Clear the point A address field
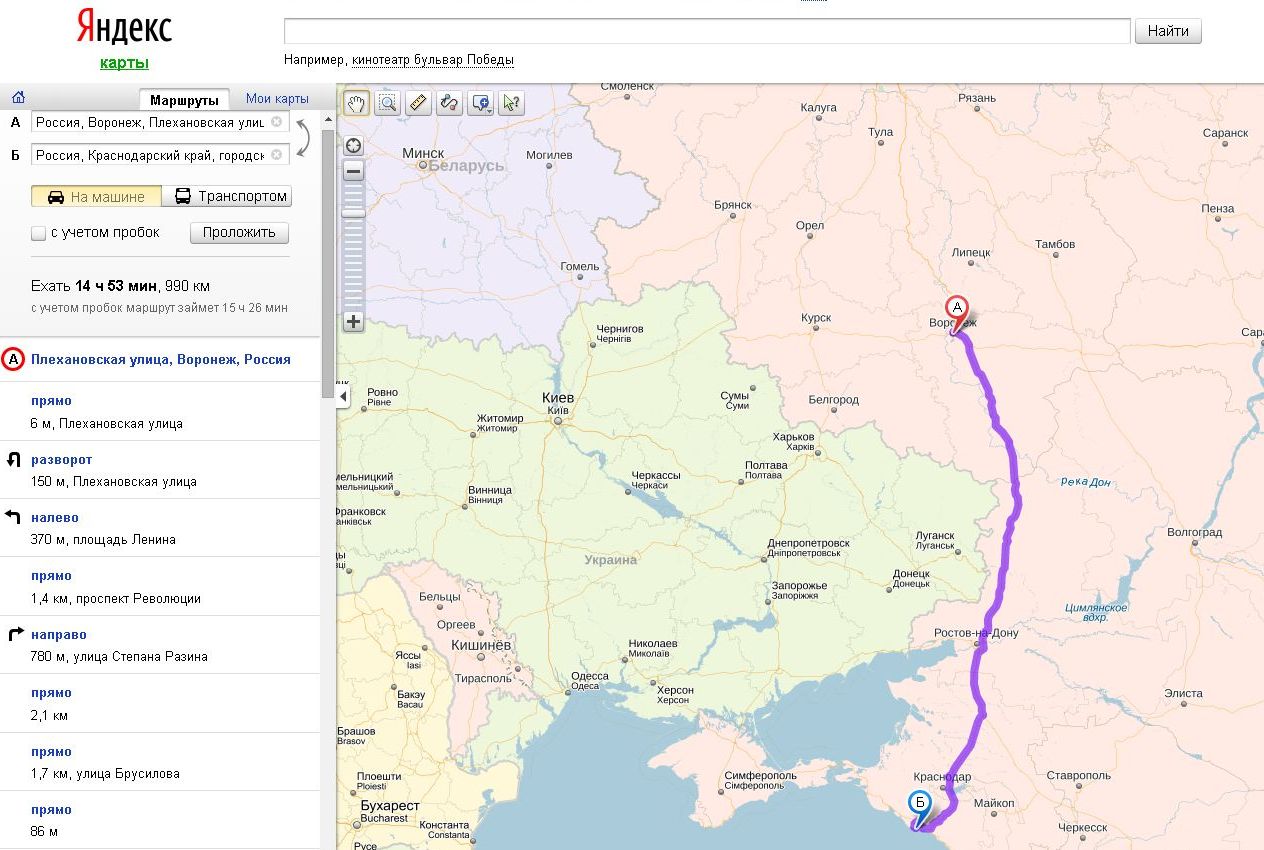Viewport: 1264px width, 850px height. pyautogui.click(x=277, y=122)
